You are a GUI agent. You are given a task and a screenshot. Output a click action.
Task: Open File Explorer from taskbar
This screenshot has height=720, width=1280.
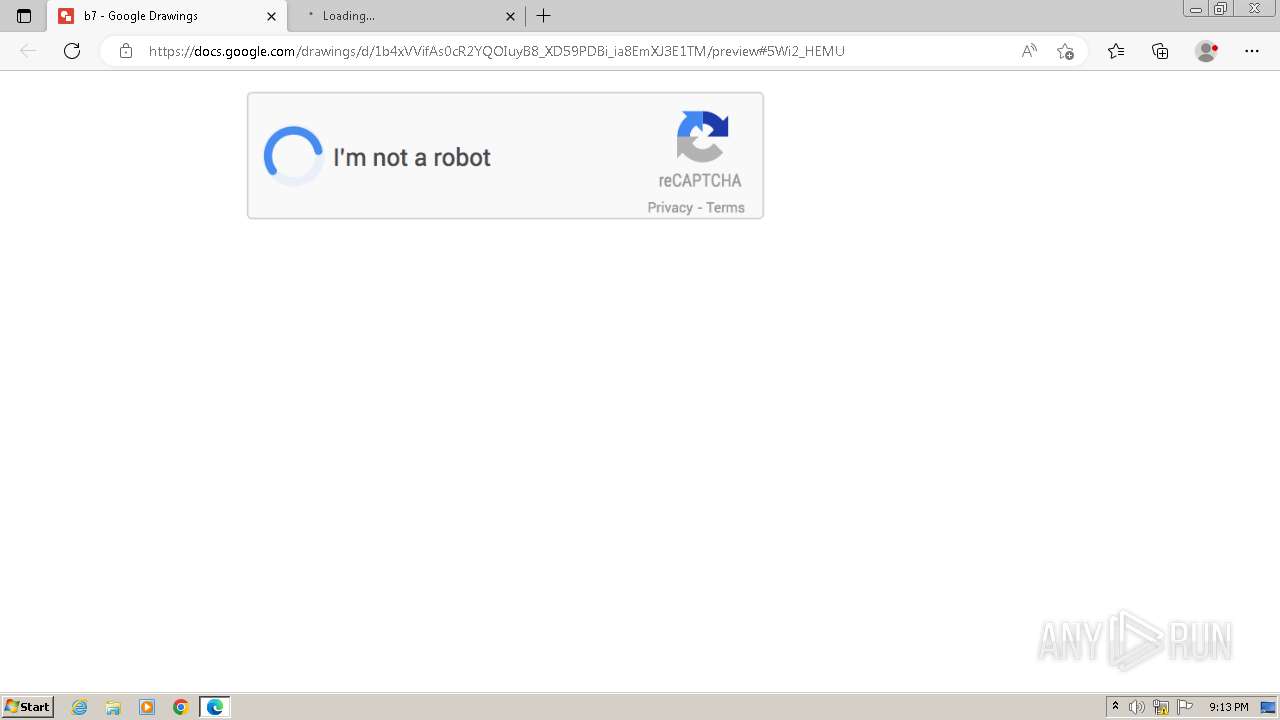click(x=113, y=707)
